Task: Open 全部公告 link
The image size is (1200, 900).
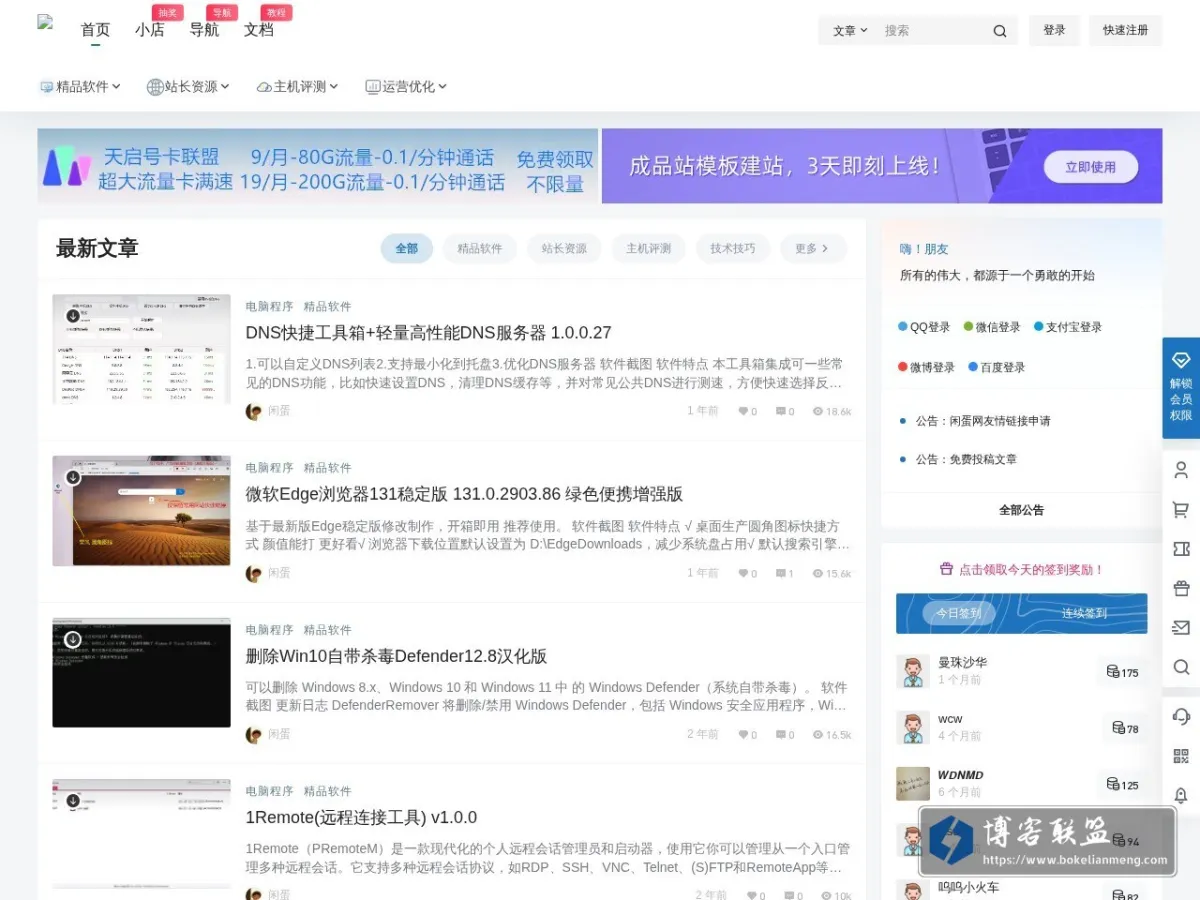Action: (1021, 510)
